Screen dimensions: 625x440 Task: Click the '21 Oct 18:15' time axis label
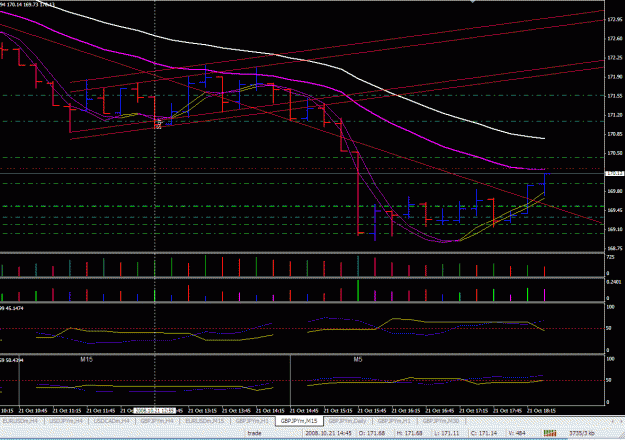tap(541, 411)
